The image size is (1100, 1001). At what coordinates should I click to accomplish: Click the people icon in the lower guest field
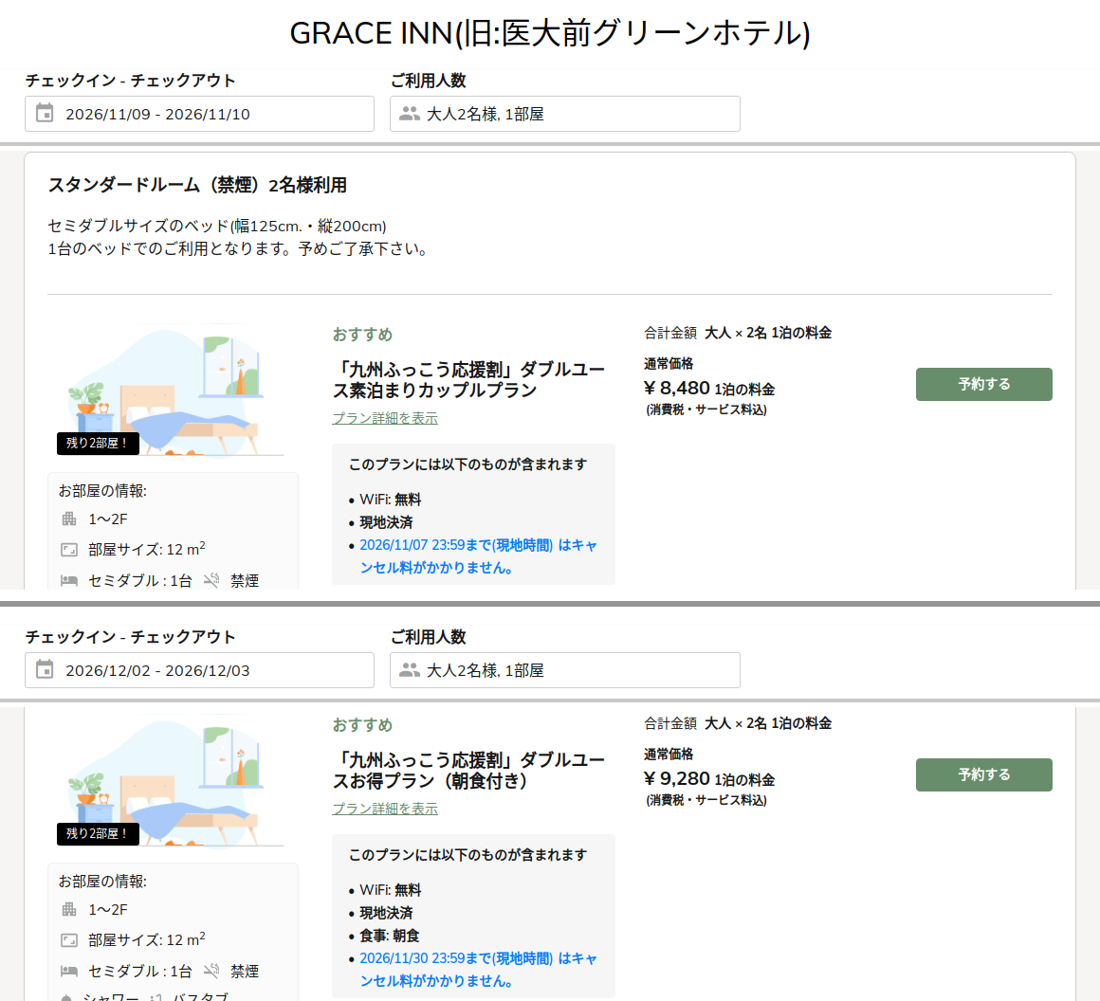click(409, 669)
